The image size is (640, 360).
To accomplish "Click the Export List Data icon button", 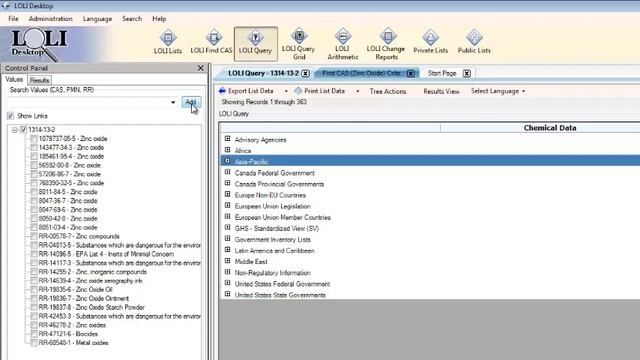I will 246,91.
